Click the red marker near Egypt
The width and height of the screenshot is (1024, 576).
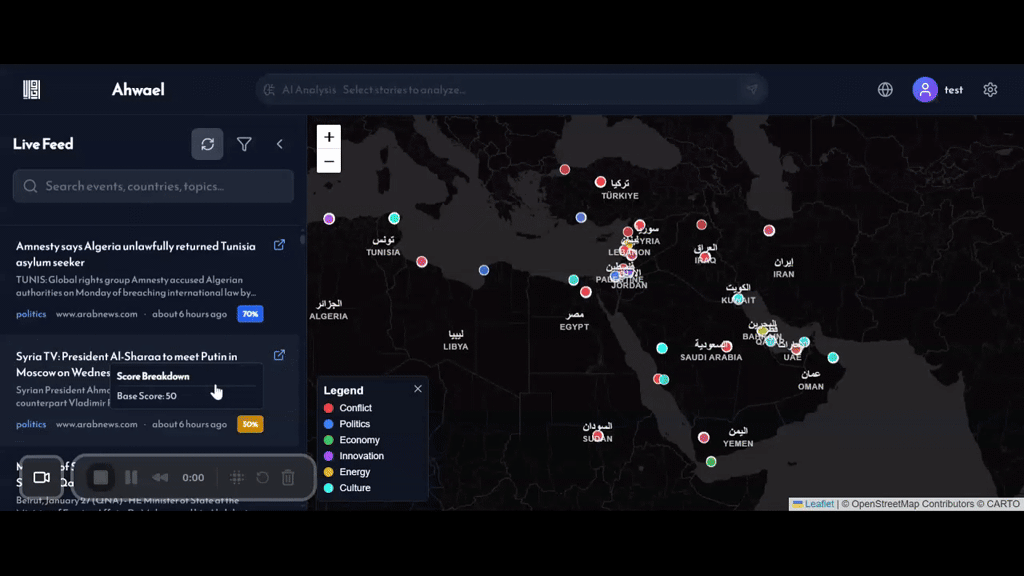tap(586, 292)
